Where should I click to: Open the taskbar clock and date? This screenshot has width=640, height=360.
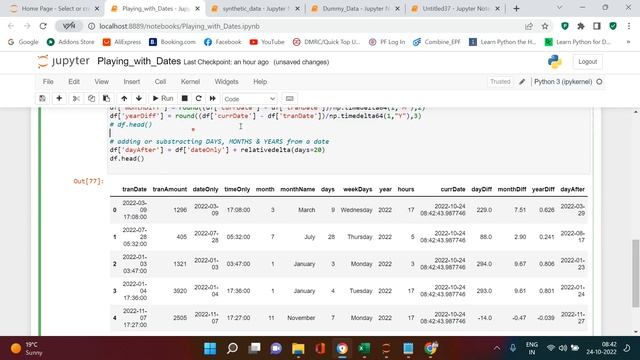coord(601,348)
